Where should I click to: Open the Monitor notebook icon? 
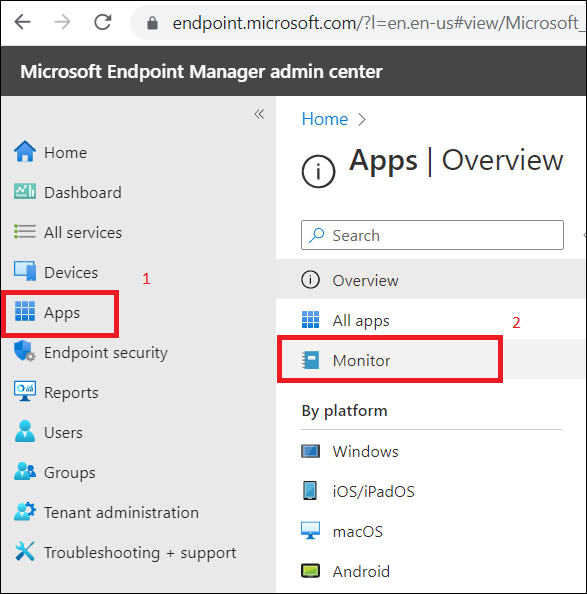click(311, 360)
